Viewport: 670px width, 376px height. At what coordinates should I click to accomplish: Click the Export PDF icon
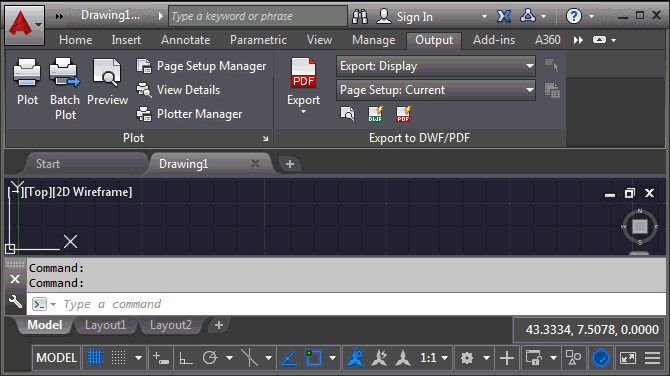[303, 73]
